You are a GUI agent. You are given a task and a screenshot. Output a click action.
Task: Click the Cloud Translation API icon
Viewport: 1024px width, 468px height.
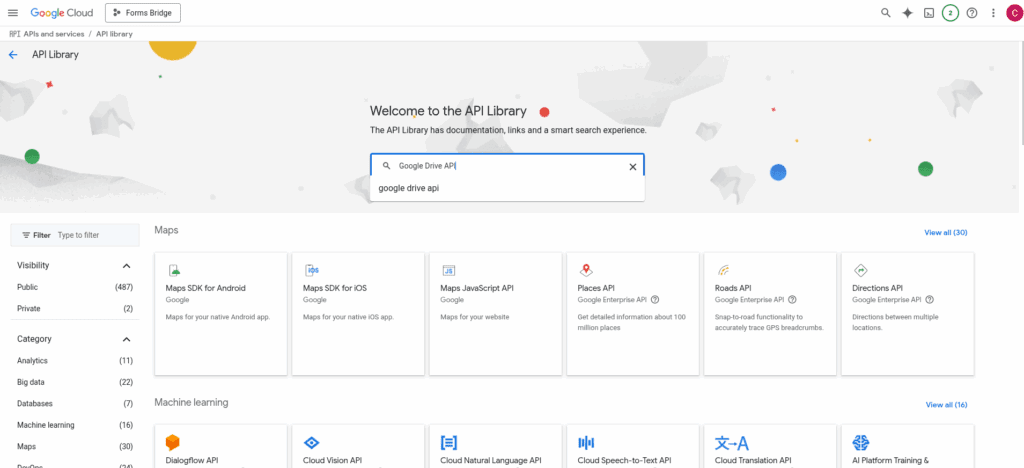tap(731, 443)
